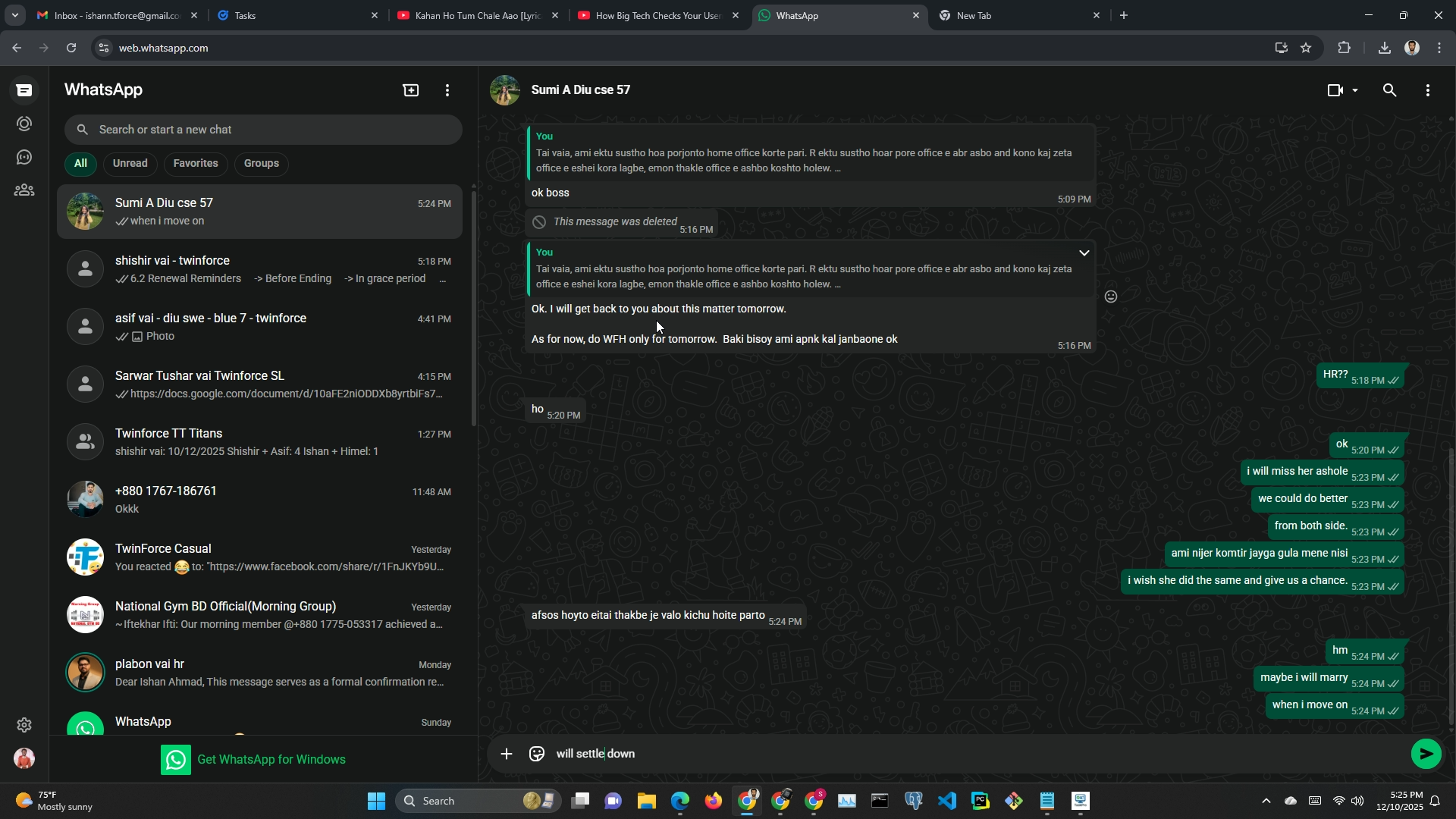The width and height of the screenshot is (1456, 819).
Task: Open chat list menu three dots
Action: pyautogui.click(x=447, y=90)
